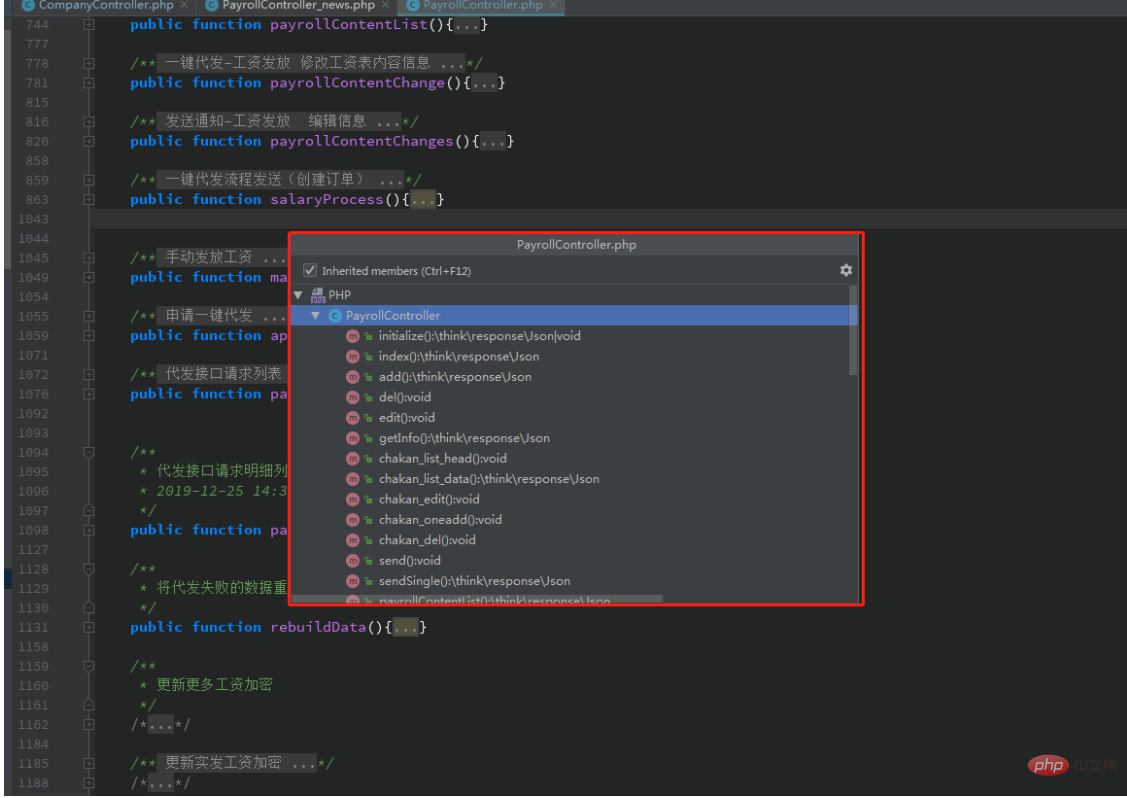Go to send():void method
The width and height of the screenshot is (1127, 798).
click(x=410, y=561)
